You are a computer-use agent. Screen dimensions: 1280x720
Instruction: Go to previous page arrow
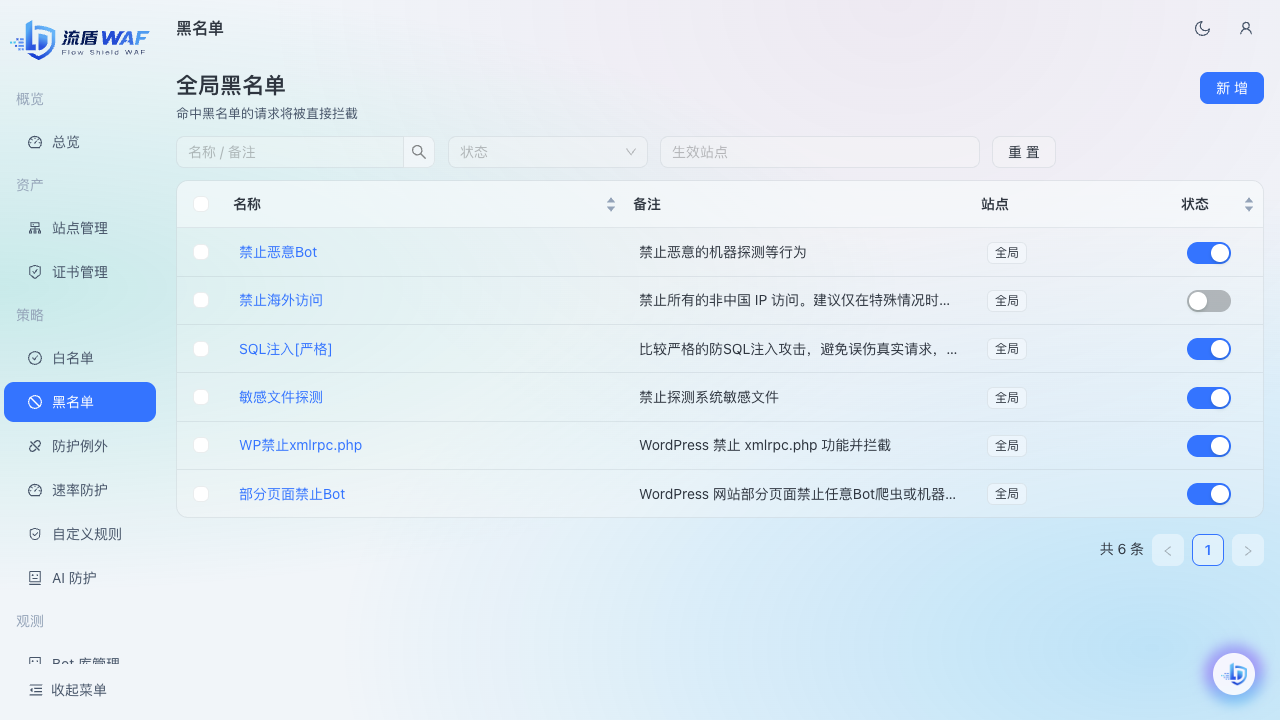tap(1168, 550)
